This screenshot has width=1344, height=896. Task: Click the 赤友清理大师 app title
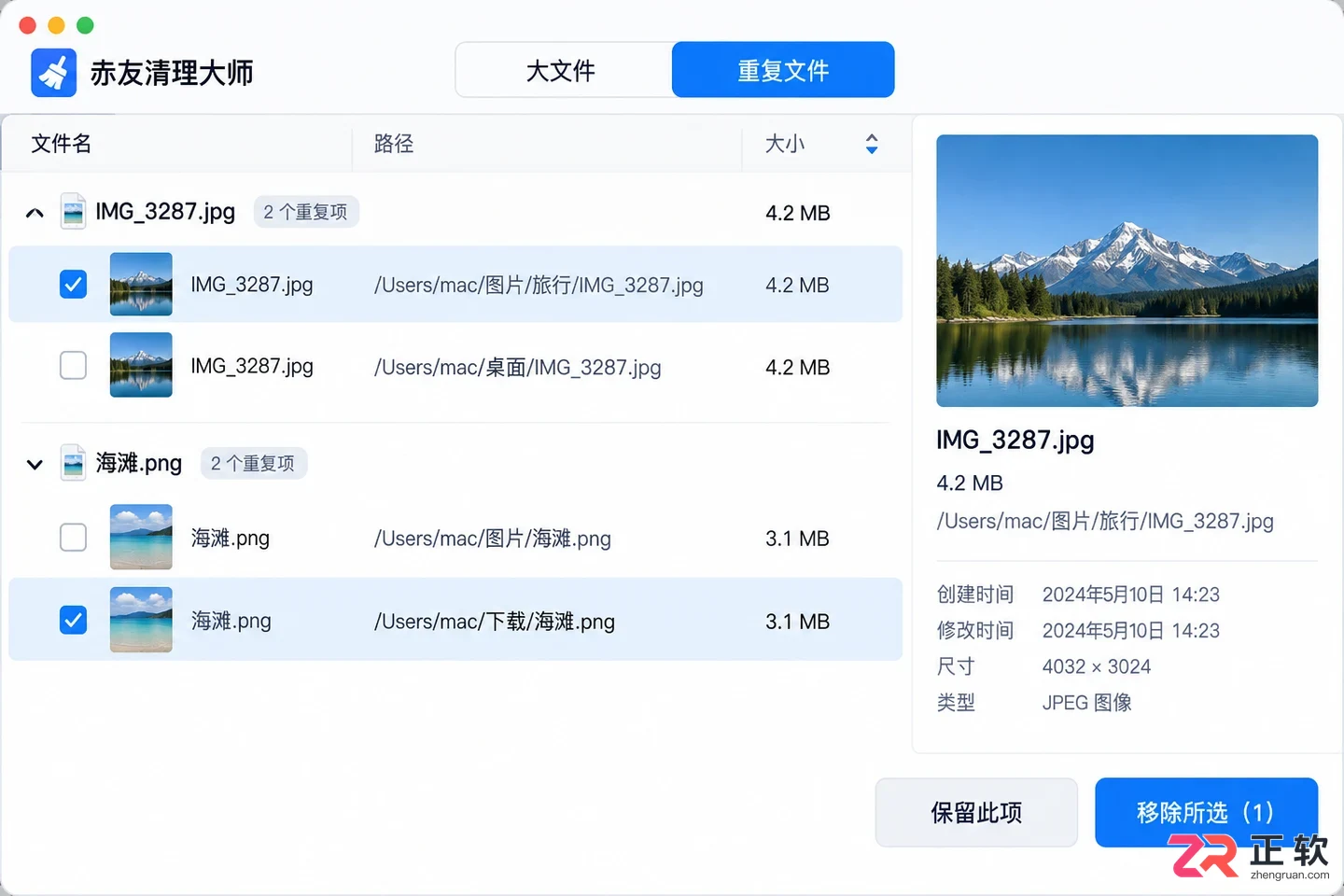tap(172, 73)
